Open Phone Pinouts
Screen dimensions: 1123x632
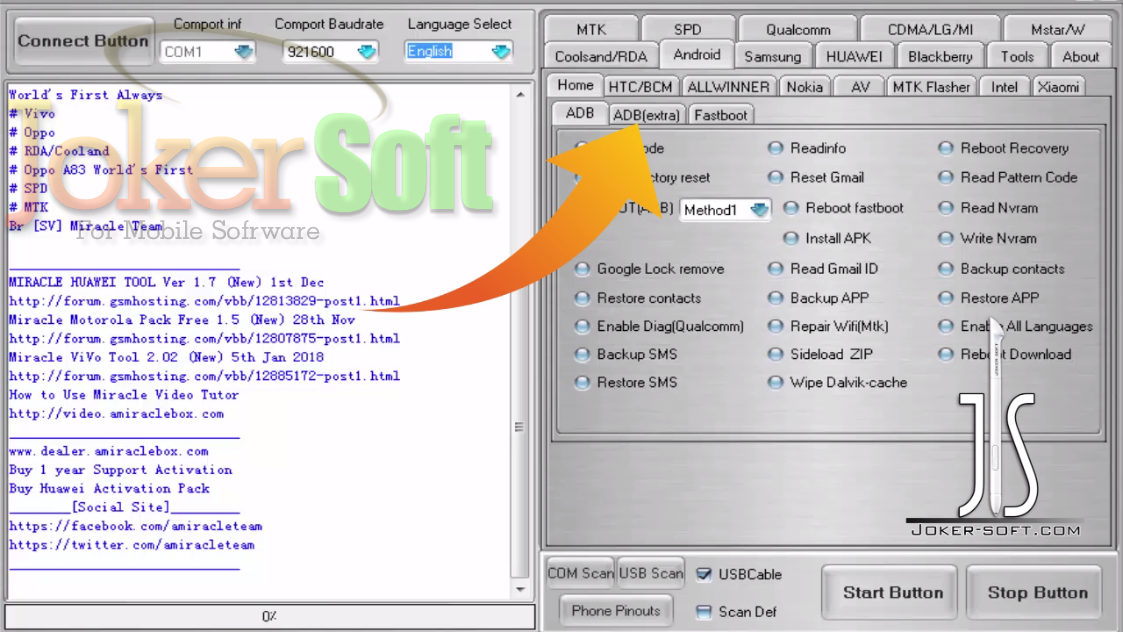(616, 611)
